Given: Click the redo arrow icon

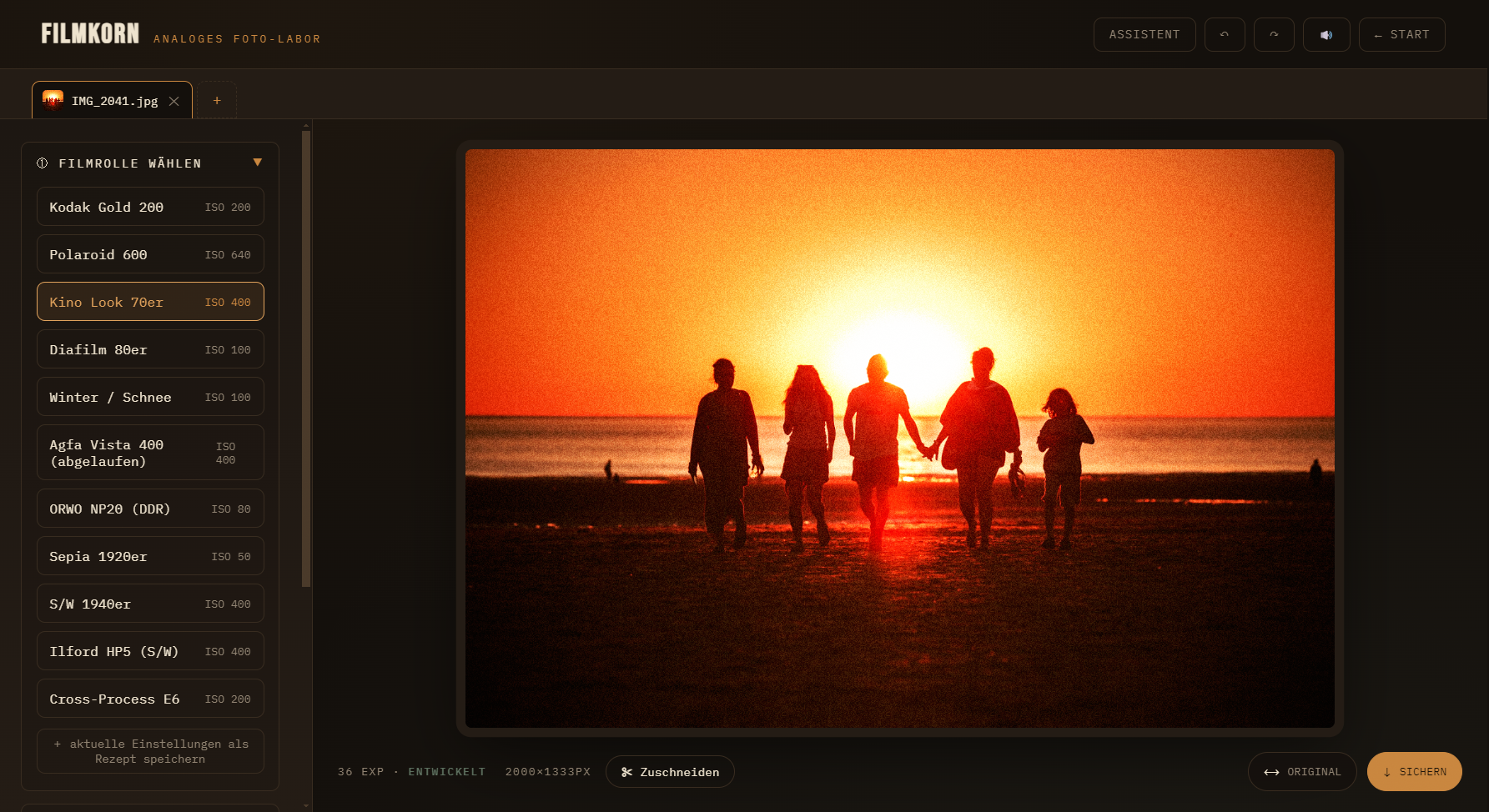Looking at the screenshot, I should click(1274, 35).
